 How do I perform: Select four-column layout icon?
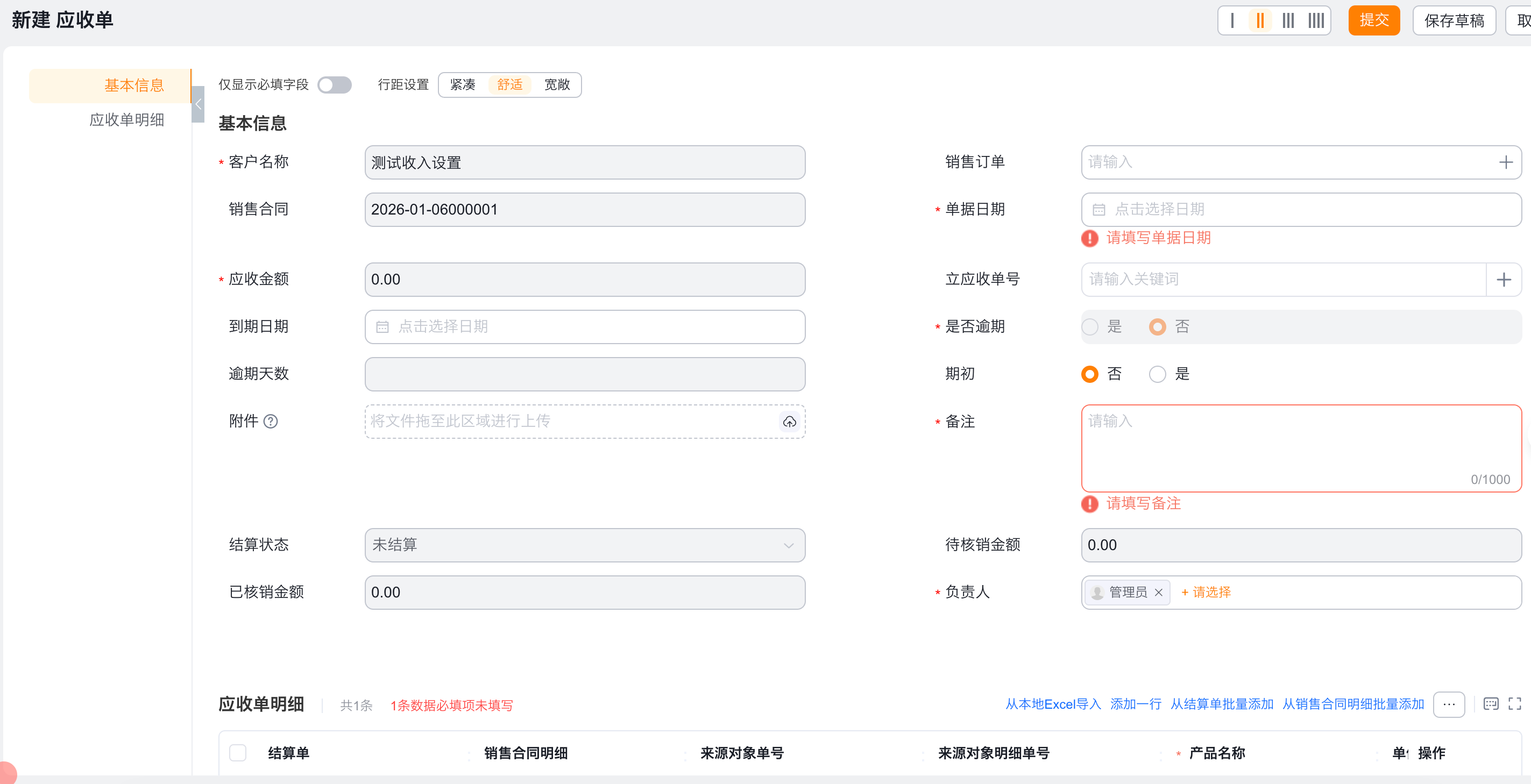tap(1316, 21)
